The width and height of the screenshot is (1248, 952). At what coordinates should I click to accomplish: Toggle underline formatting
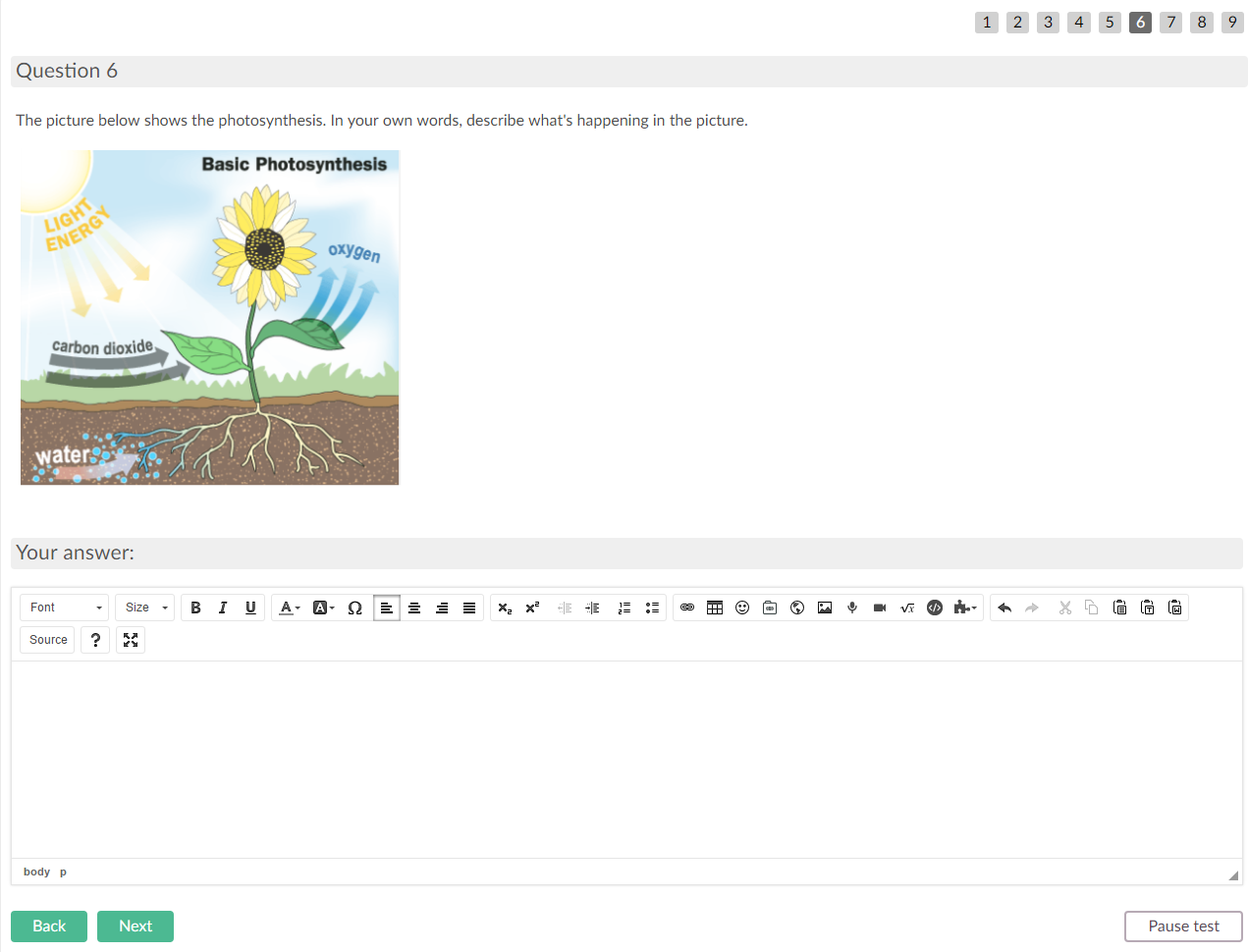click(x=250, y=608)
